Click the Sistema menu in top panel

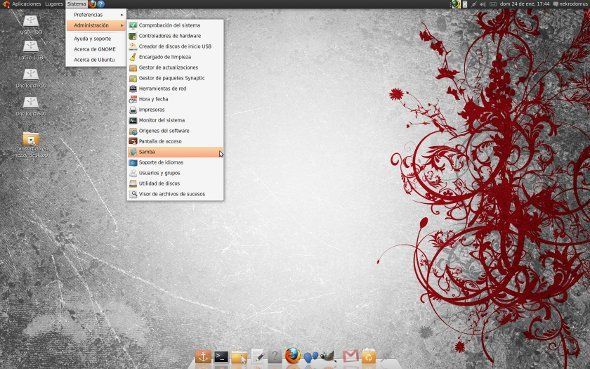76,4
